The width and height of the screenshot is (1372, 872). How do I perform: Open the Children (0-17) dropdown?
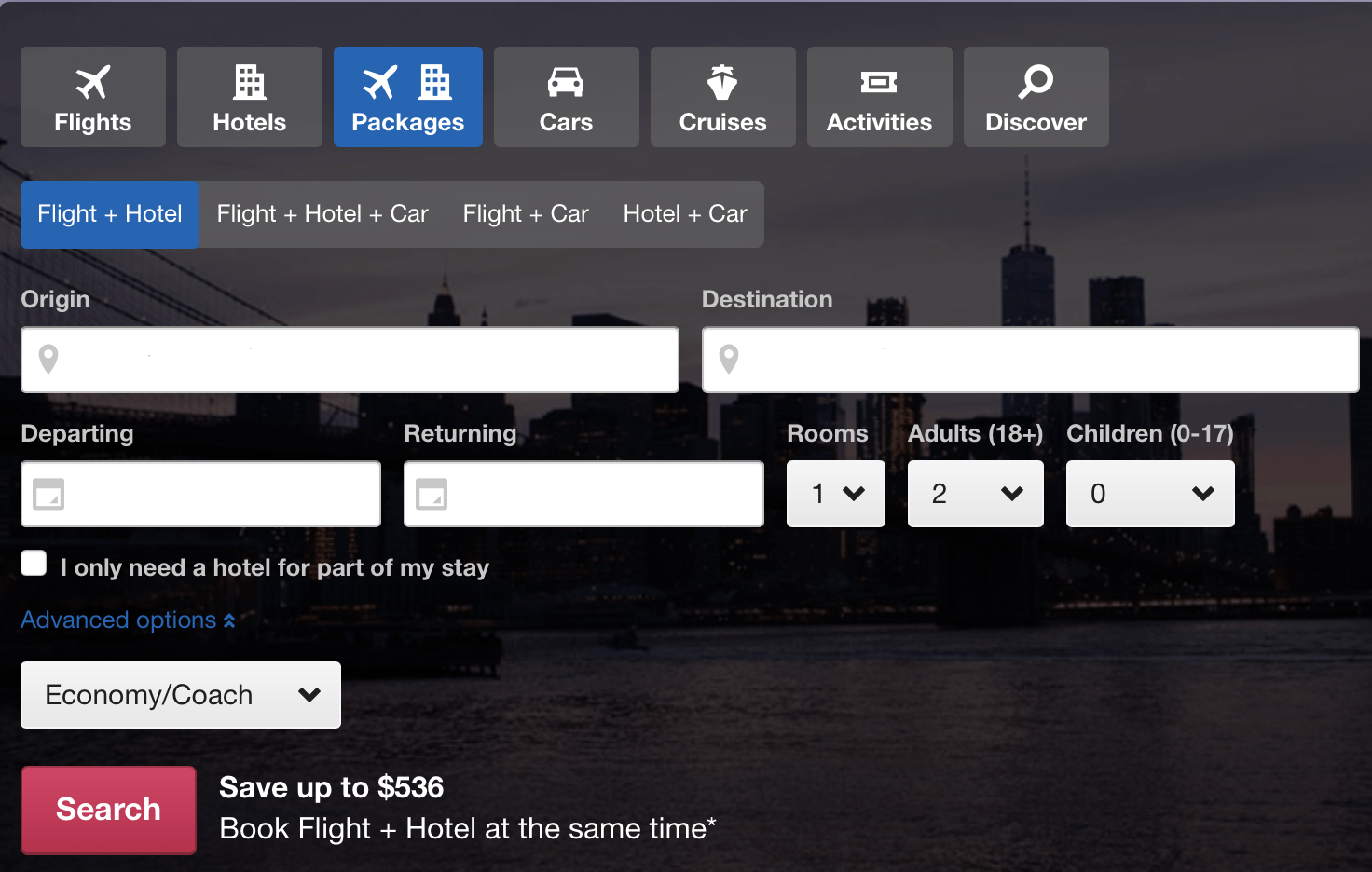pos(1150,494)
